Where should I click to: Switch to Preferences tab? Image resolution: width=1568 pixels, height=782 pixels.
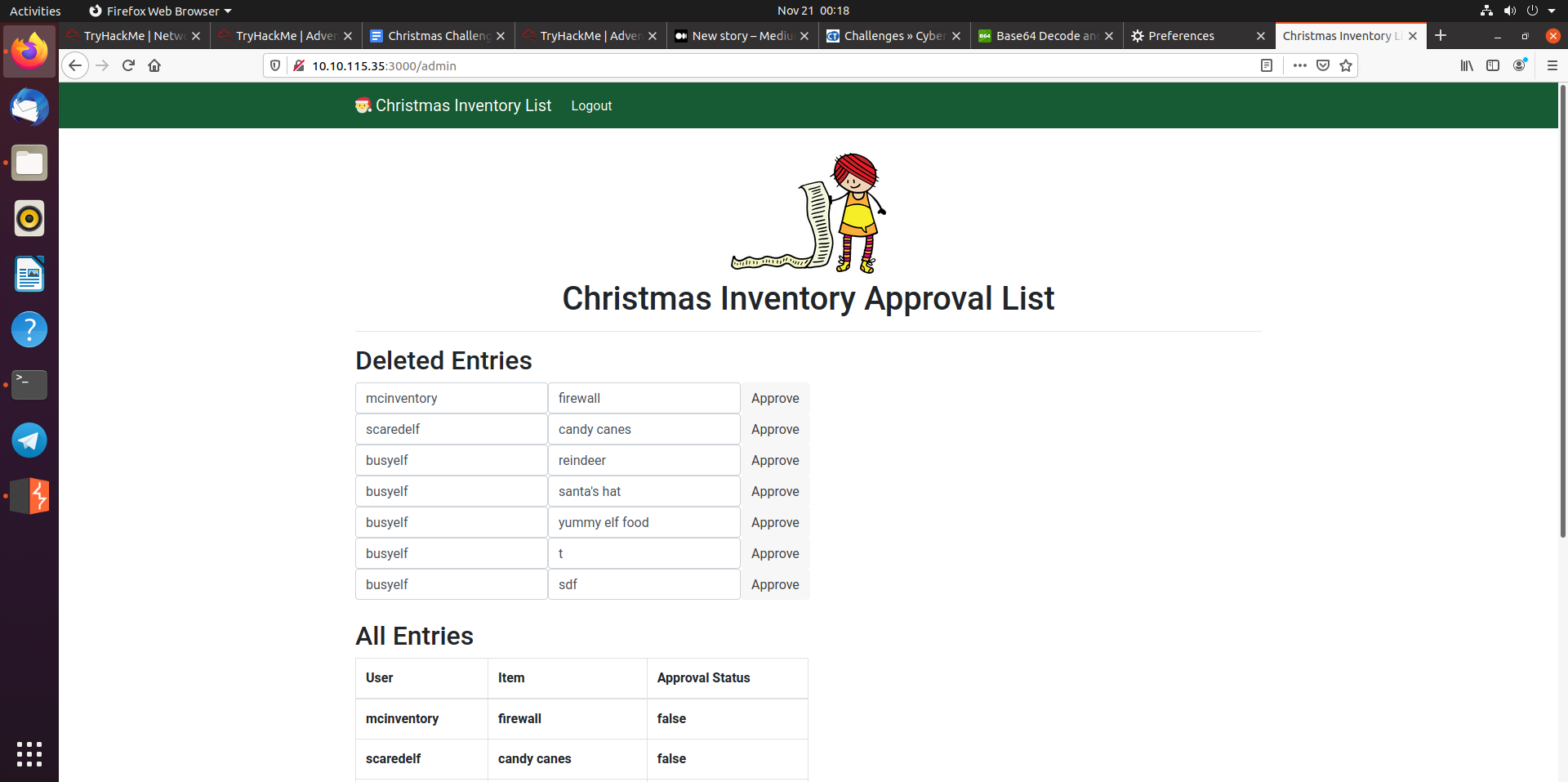point(1197,36)
